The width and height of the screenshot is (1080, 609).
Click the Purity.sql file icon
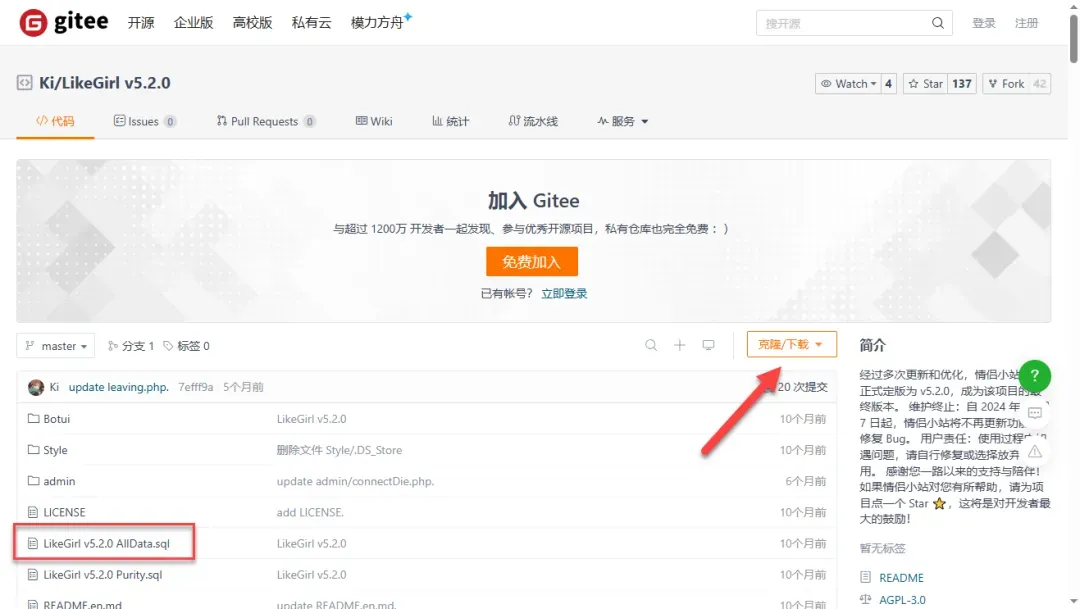(32, 575)
